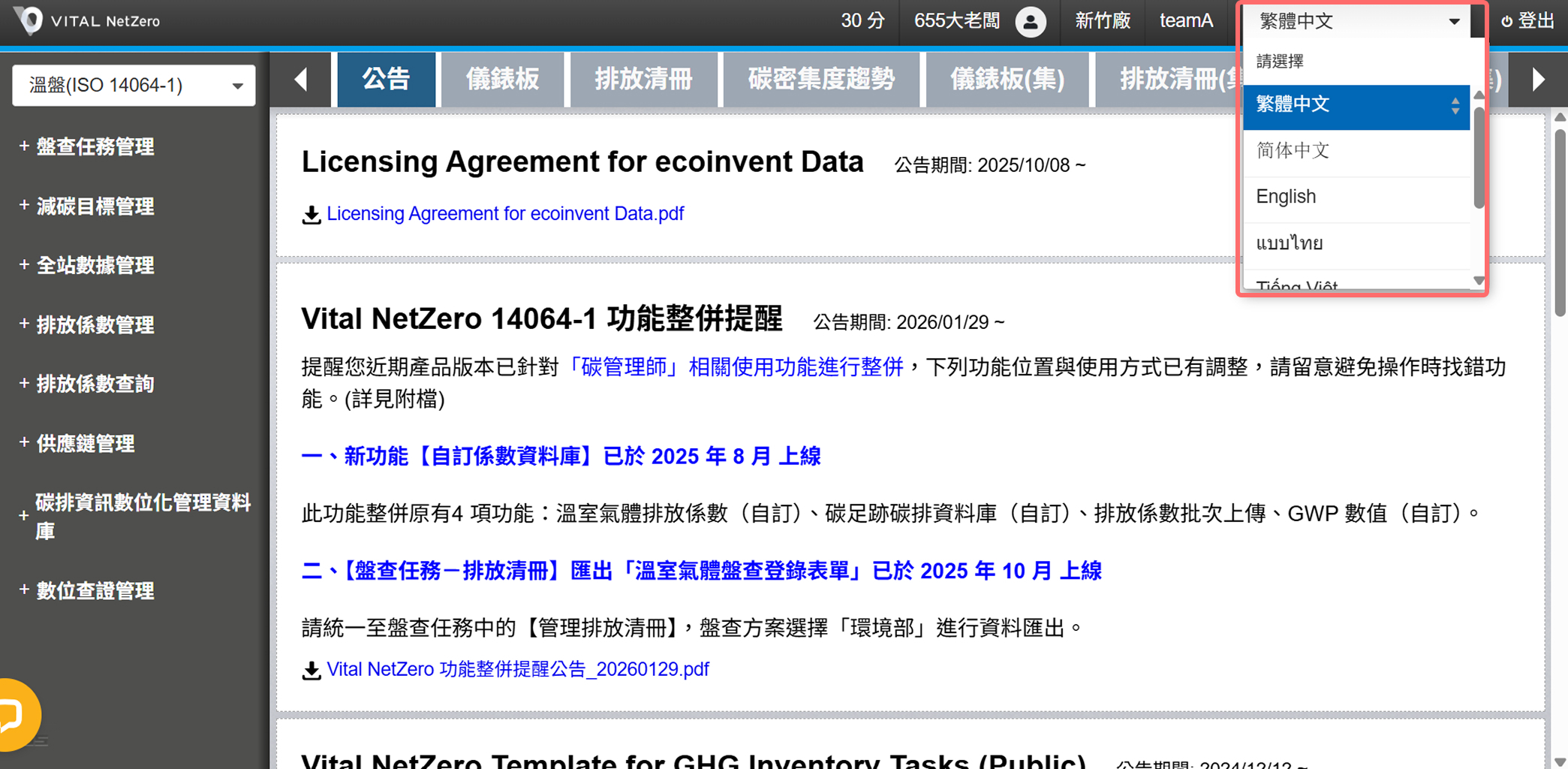Image resolution: width=1568 pixels, height=769 pixels.
Task: Click download icon for 功能整併提醒公告 PDF
Action: pyautogui.click(x=311, y=670)
